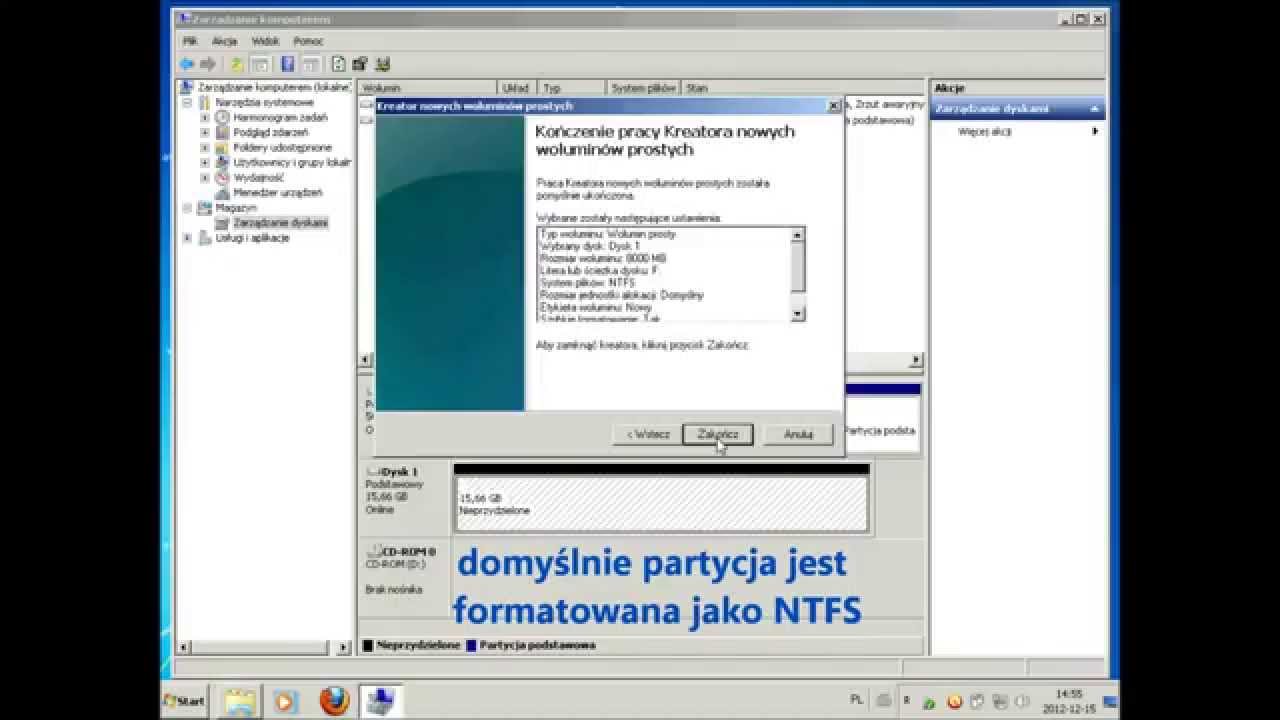Expand the Usługi i aplikacje node

click(x=187, y=238)
